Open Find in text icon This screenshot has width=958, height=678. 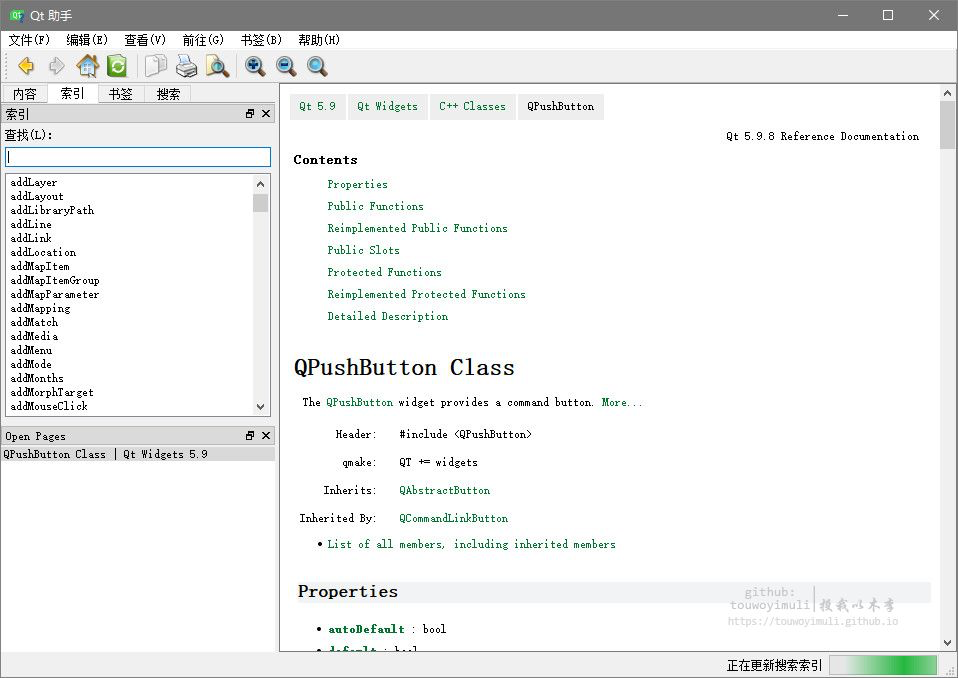[x=217, y=66]
